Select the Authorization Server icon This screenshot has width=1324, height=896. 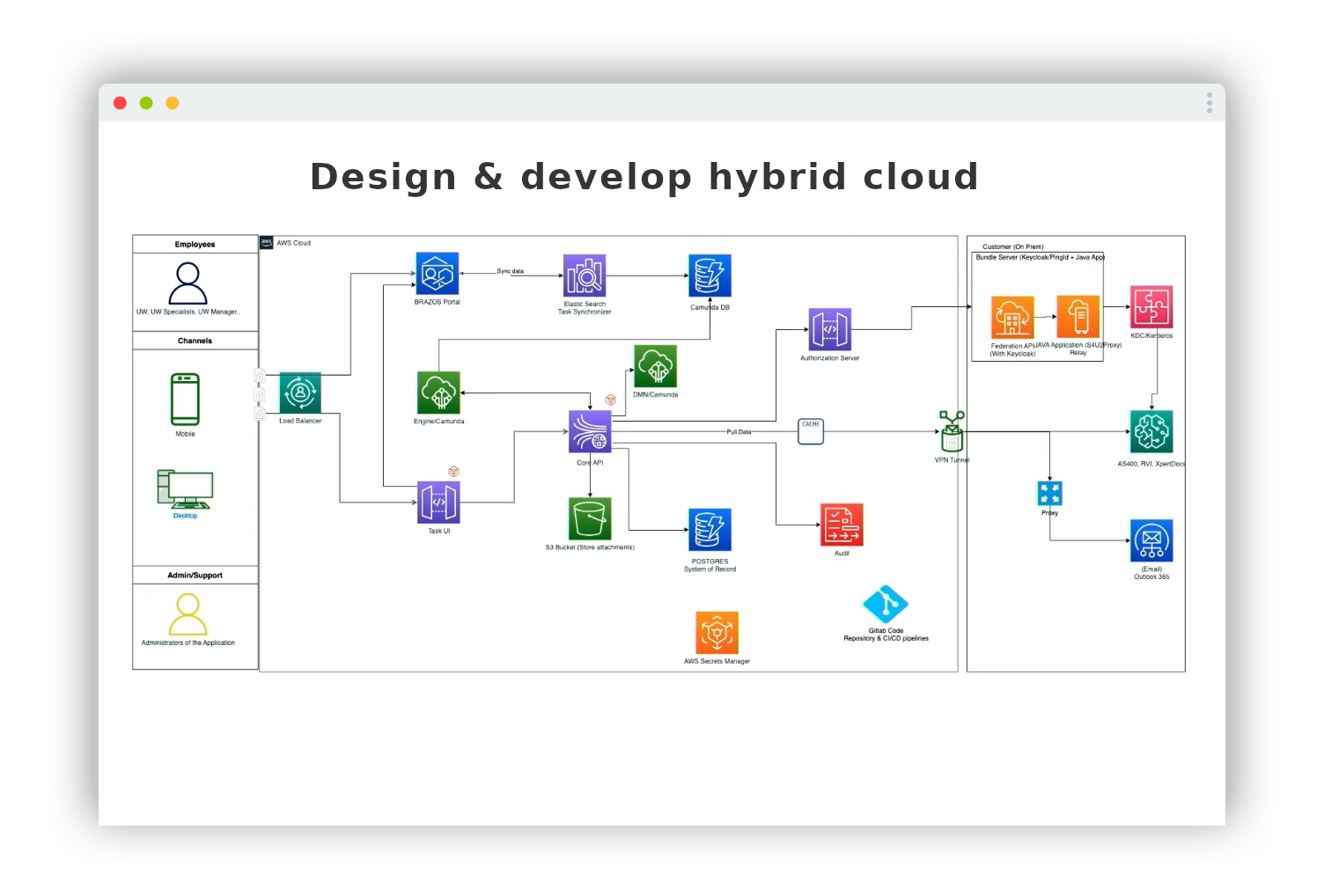(x=830, y=330)
